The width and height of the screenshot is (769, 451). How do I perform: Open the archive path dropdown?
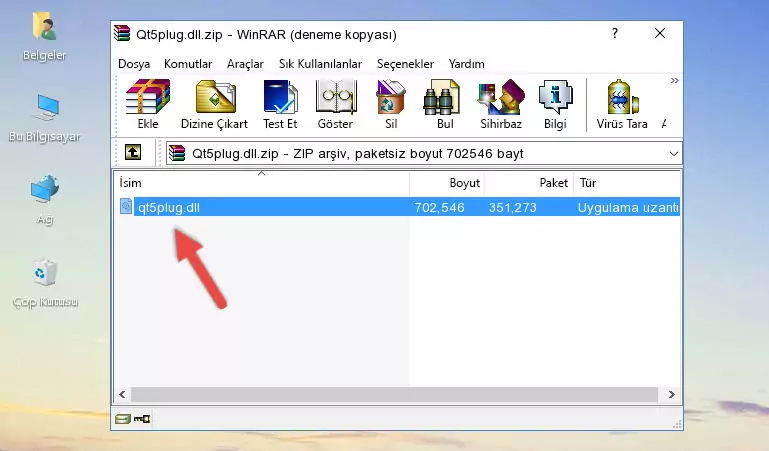[673, 153]
